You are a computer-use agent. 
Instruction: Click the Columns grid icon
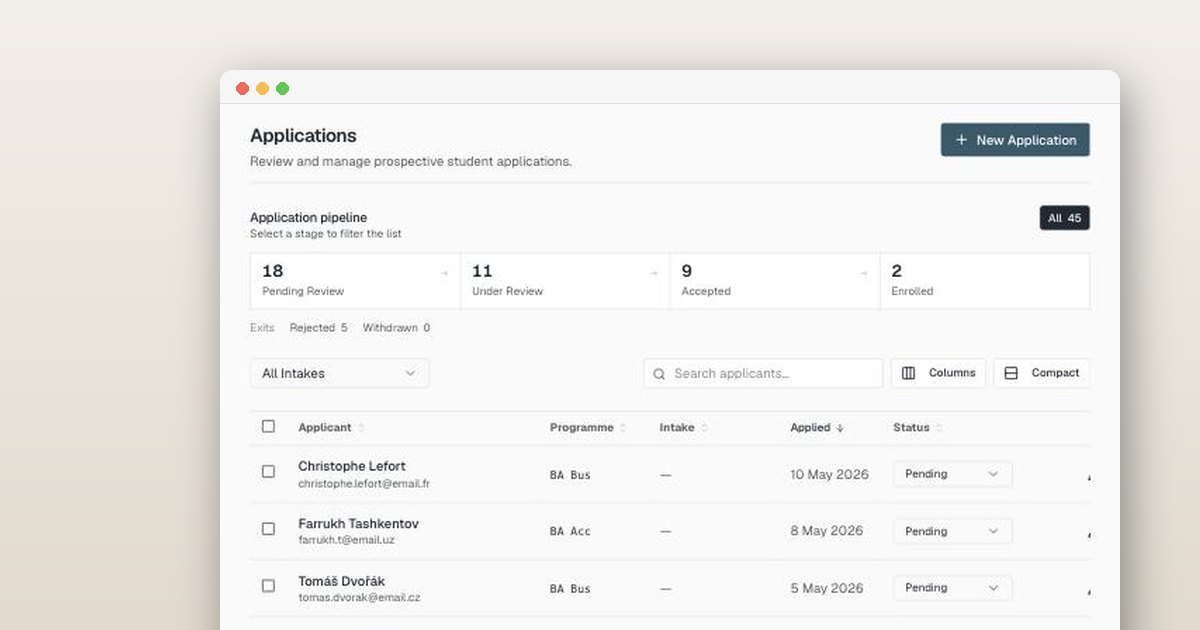click(908, 373)
